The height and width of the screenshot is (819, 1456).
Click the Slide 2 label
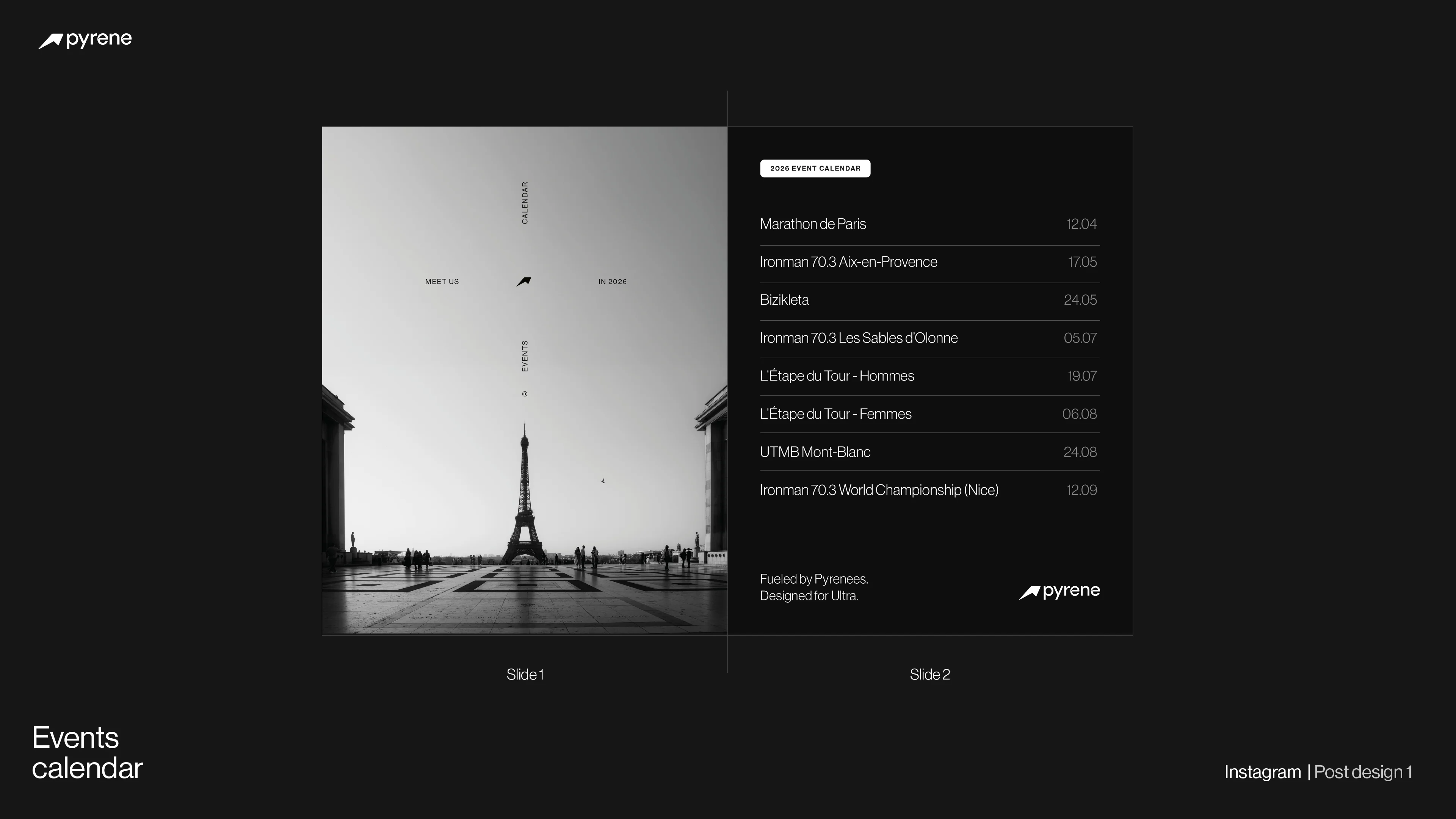(x=930, y=674)
